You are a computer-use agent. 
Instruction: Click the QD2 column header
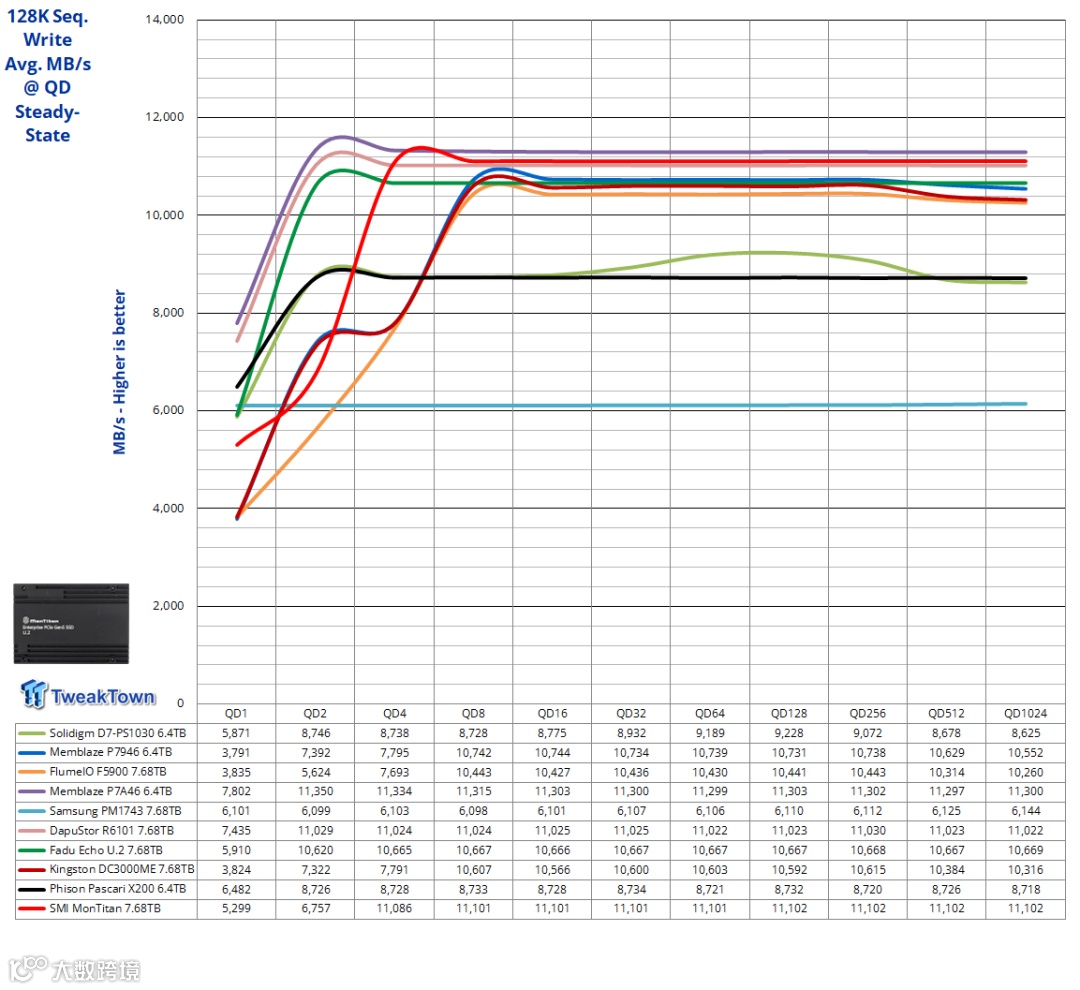click(x=315, y=714)
